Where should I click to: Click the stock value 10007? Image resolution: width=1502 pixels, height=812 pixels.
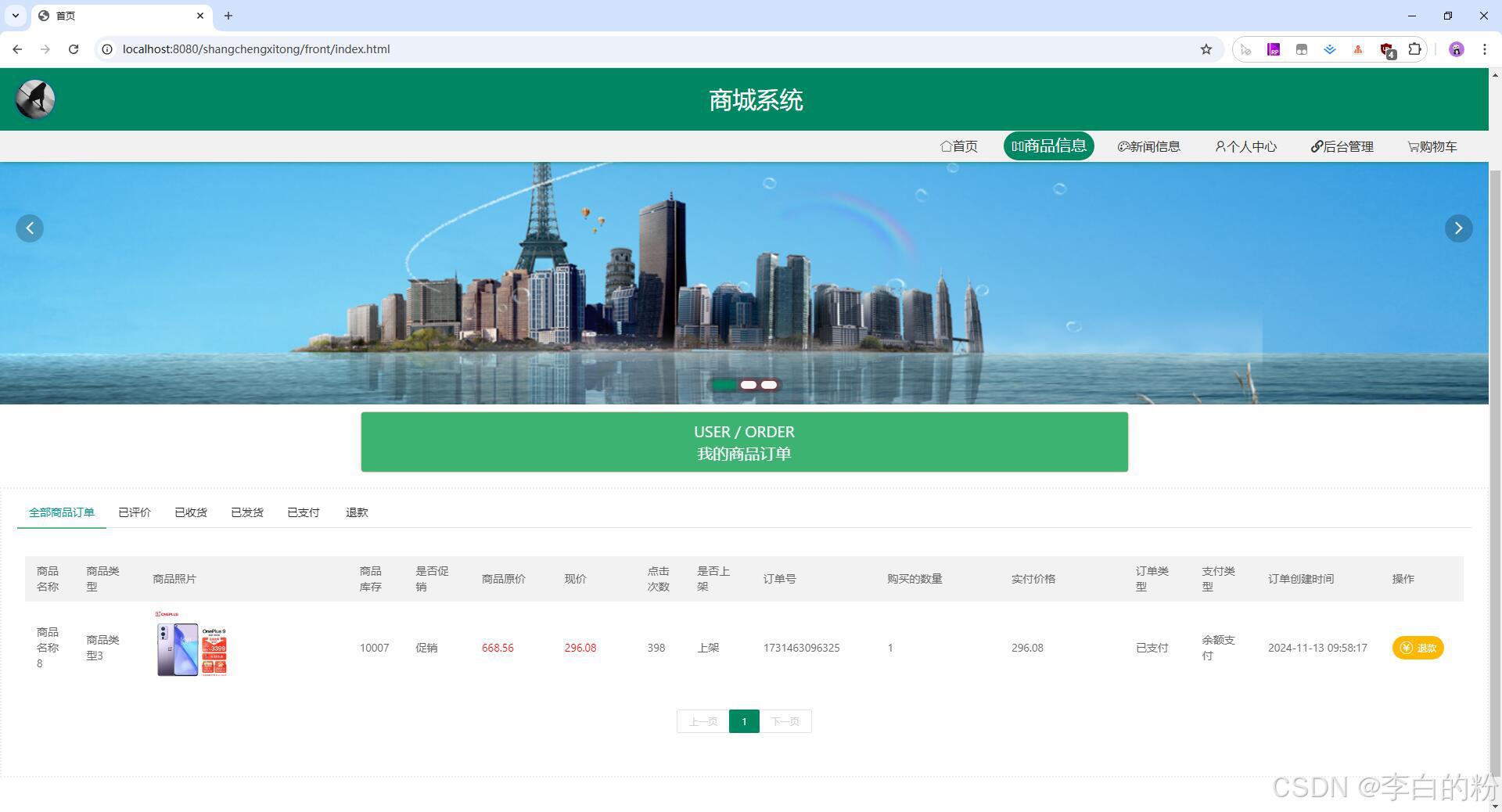pos(374,648)
